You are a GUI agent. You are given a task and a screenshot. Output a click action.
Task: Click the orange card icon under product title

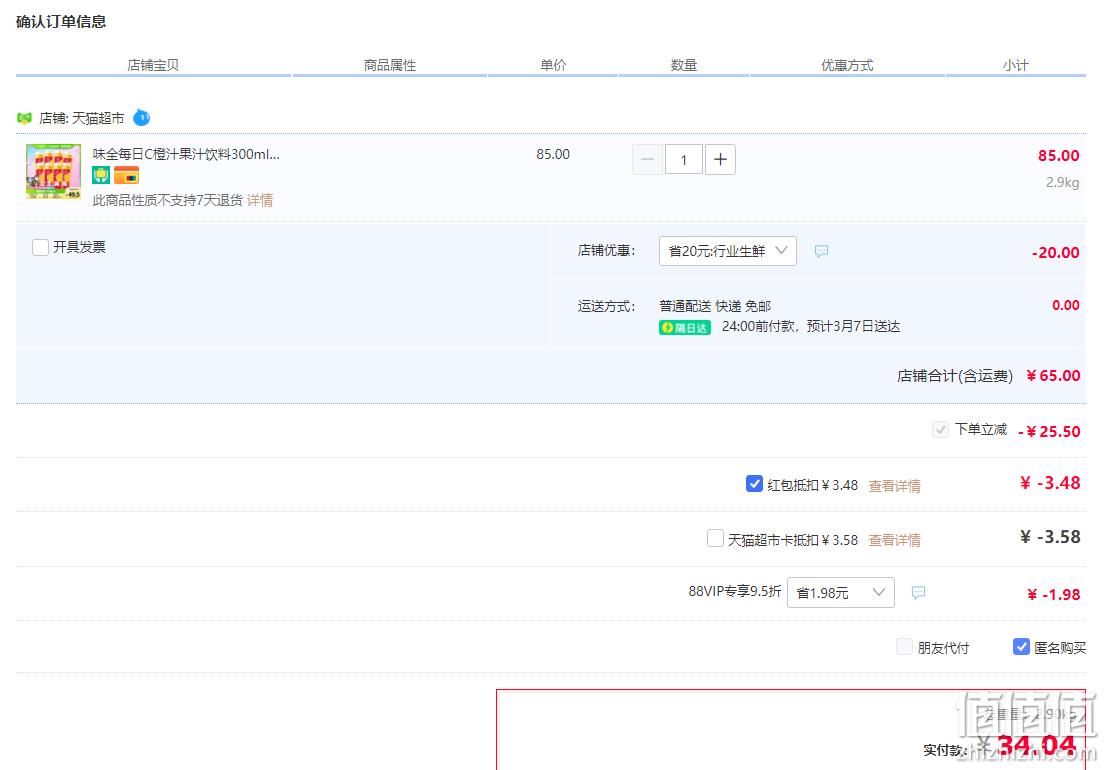point(126,175)
